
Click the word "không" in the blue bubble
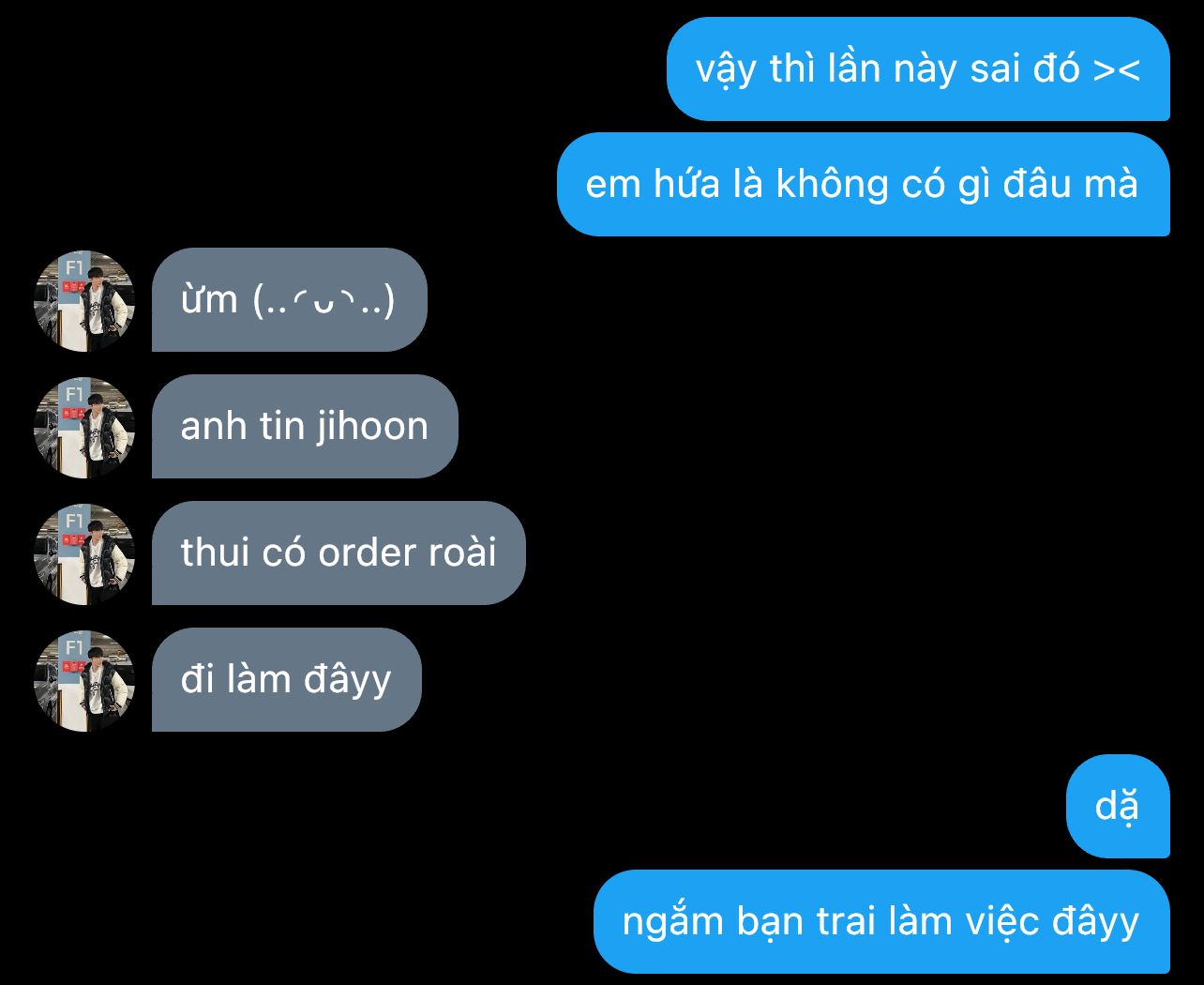click(x=832, y=184)
